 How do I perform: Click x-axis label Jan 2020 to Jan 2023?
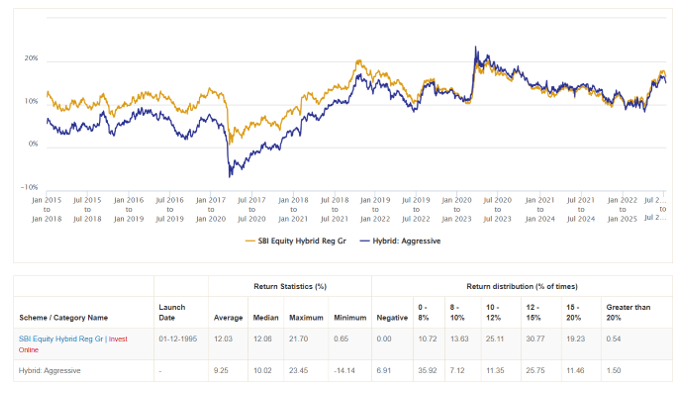[x=457, y=210]
